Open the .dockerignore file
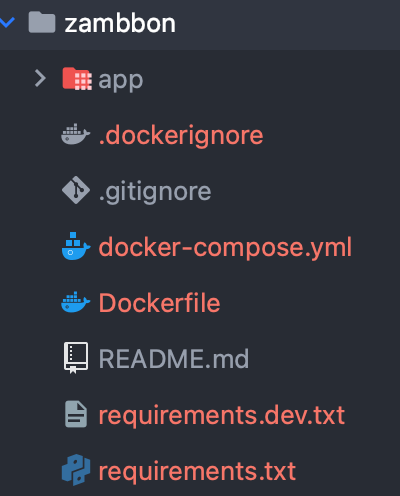The width and height of the screenshot is (400, 496). pyautogui.click(x=181, y=136)
